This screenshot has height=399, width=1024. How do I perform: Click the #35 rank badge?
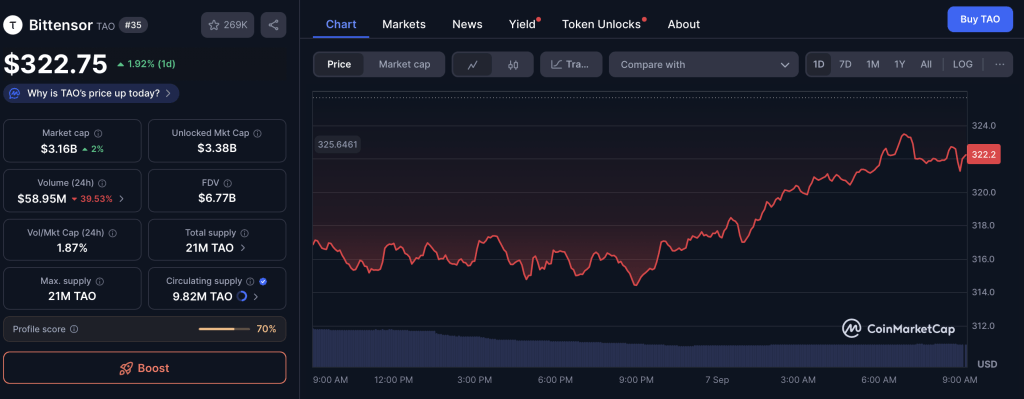pos(134,25)
